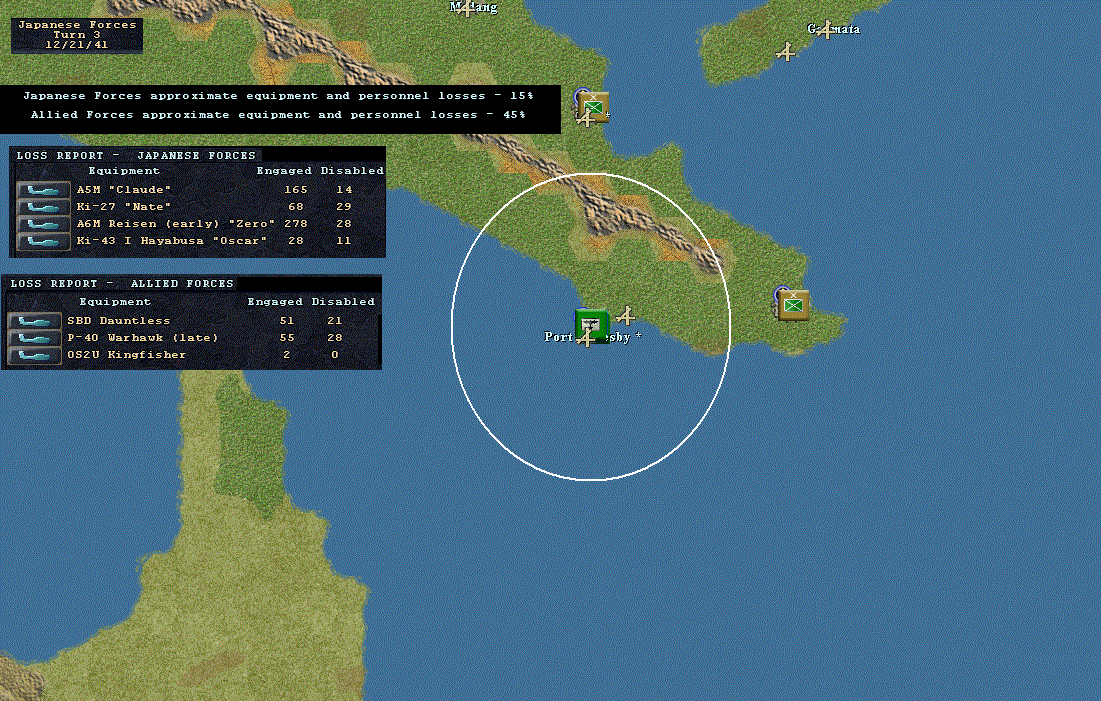Click the Dauntless disabled value 21
Image resolution: width=1101 pixels, height=701 pixels.
coord(335,320)
